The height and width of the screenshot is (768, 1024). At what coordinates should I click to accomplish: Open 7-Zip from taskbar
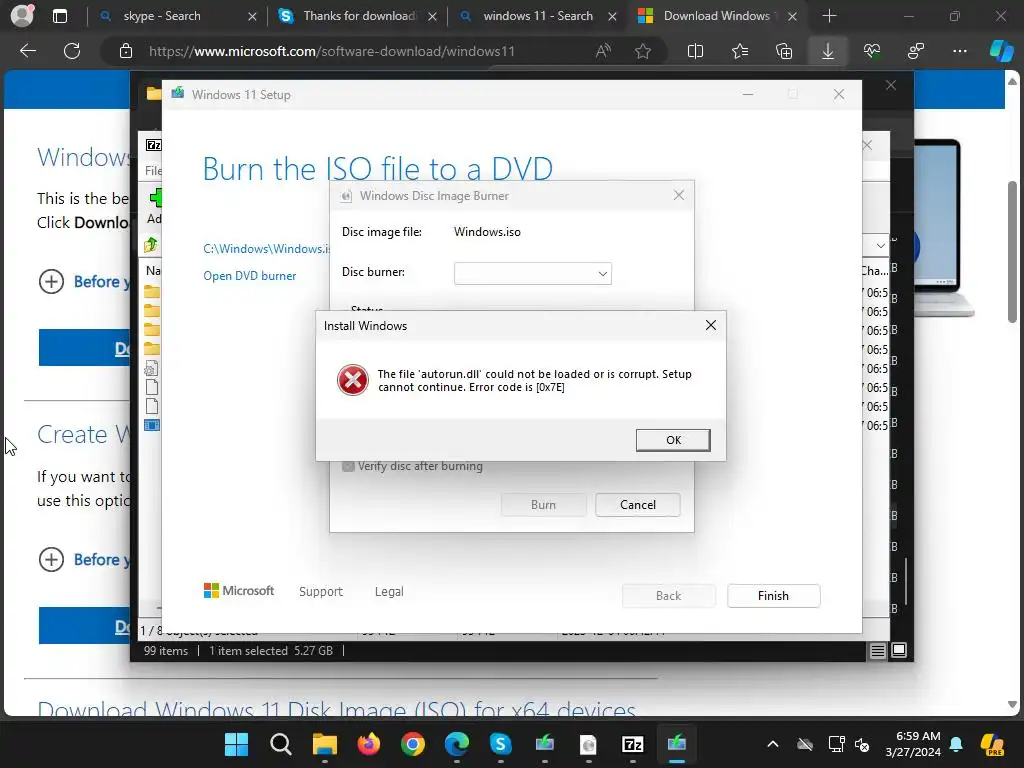(x=633, y=744)
